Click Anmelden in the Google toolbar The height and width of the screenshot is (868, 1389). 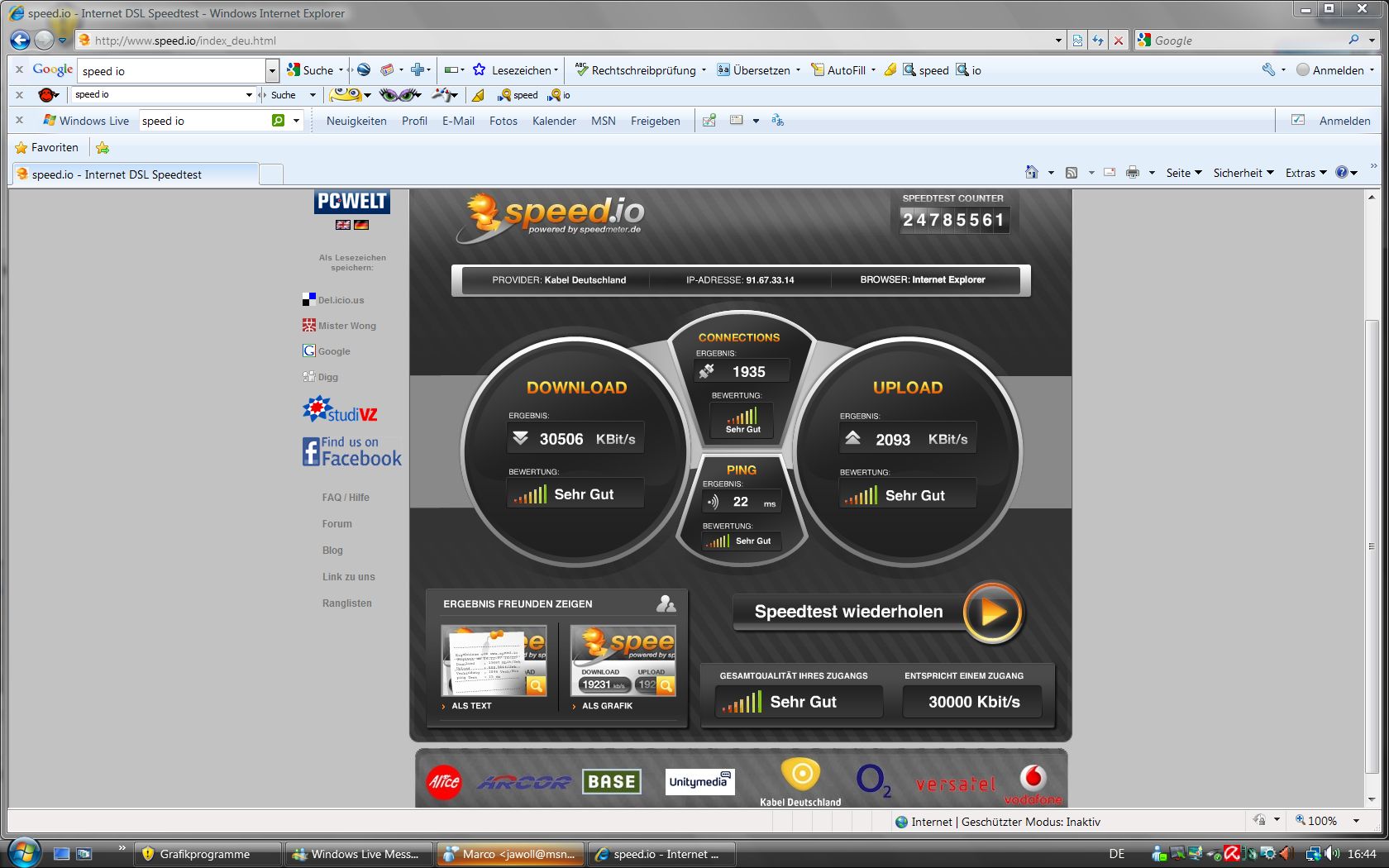(1330, 70)
